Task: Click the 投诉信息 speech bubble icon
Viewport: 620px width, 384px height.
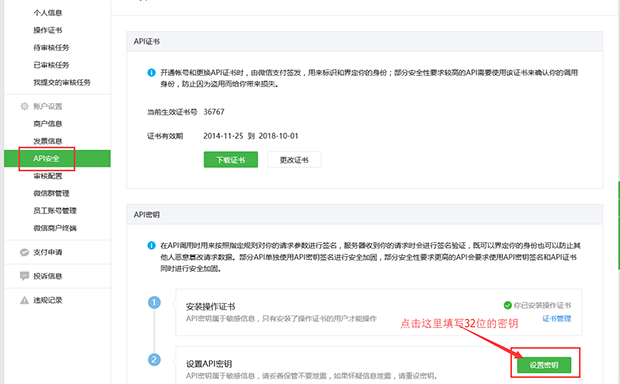Action: click(25, 276)
